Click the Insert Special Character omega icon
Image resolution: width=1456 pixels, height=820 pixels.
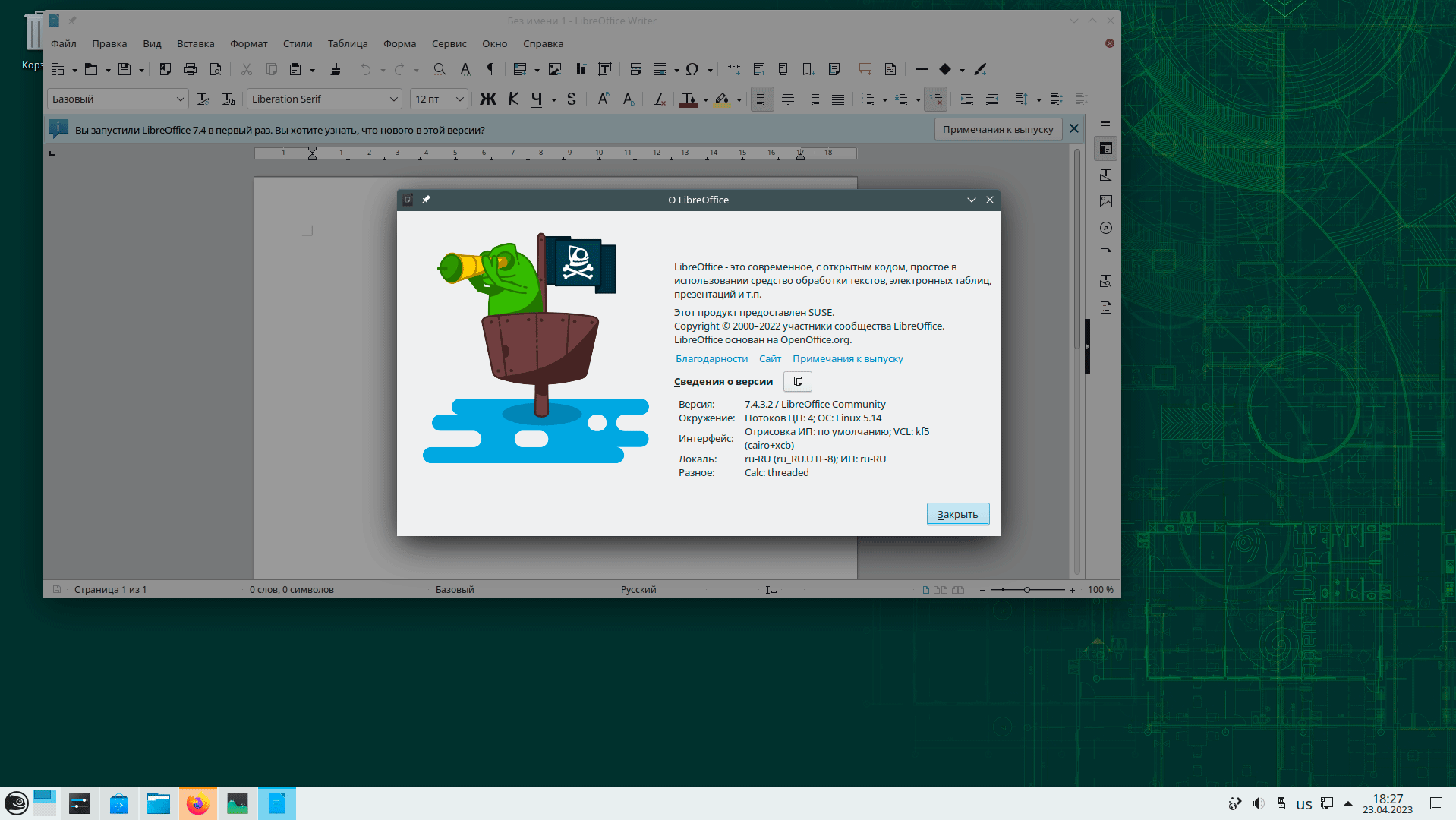pos(692,69)
